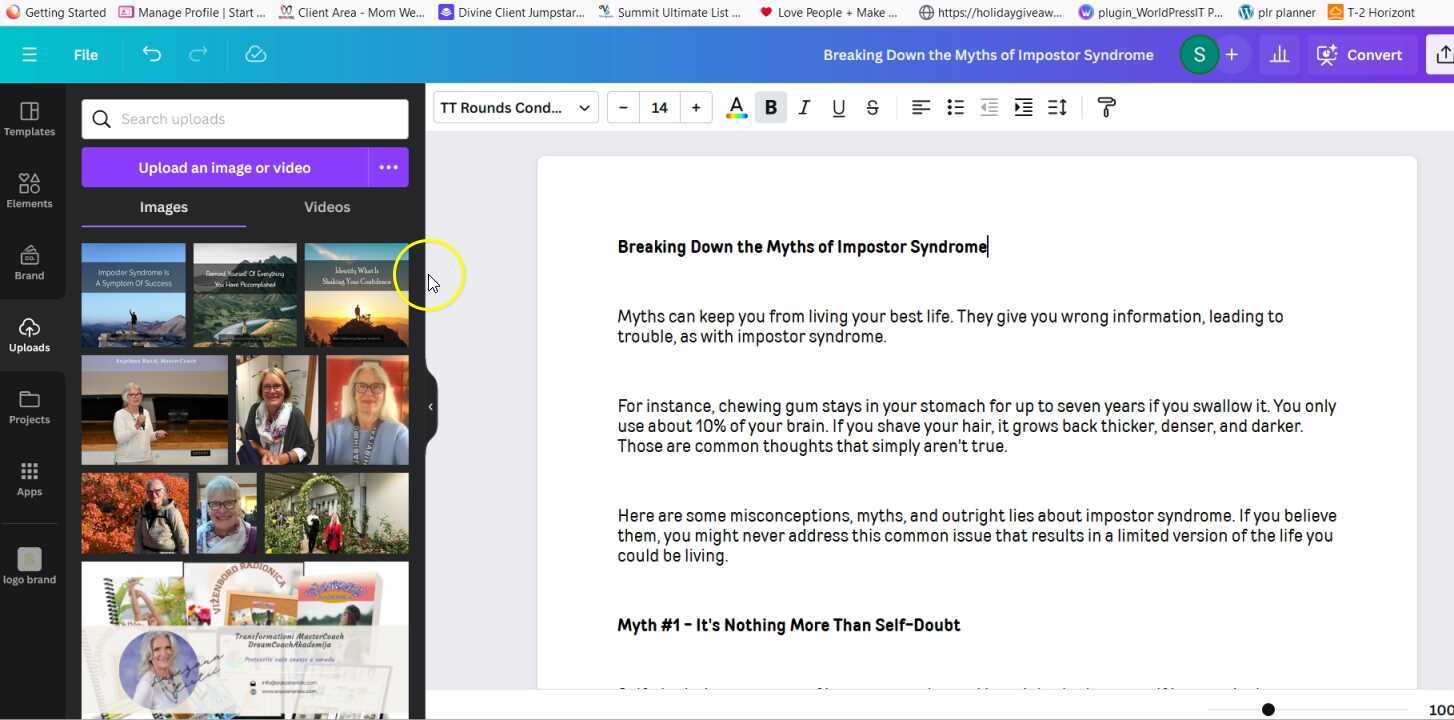The width and height of the screenshot is (1454, 720).
Task: Toggle italic formatting
Action: coord(804,108)
